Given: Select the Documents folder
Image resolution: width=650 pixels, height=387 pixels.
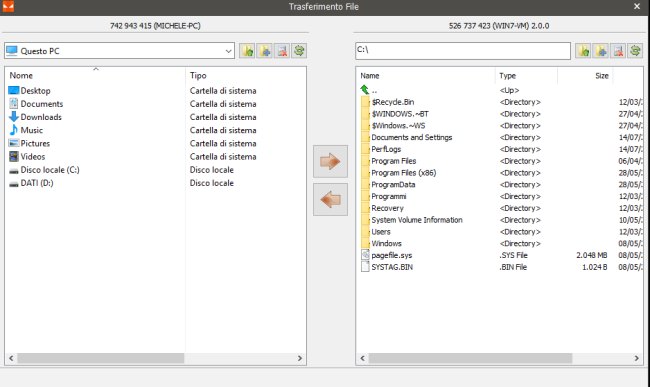Looking at the screenshot, I should [42, 104].
